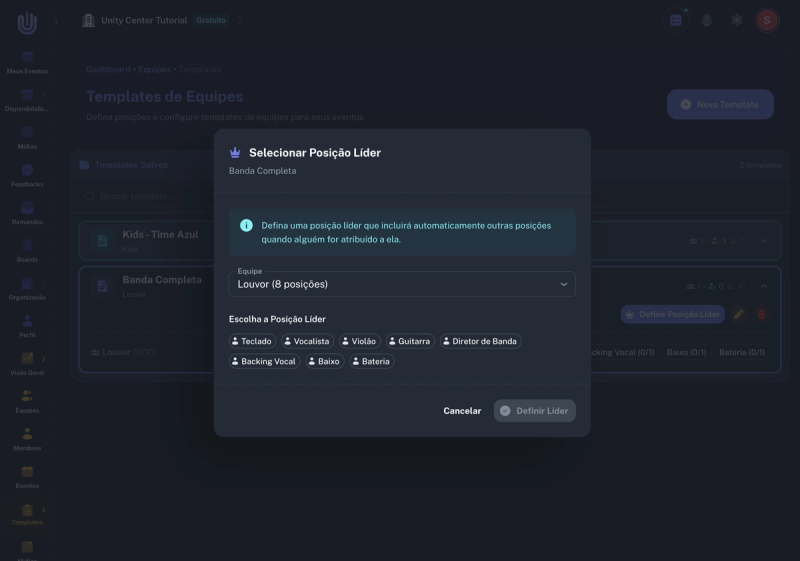The height and width of the screenshot is (561, 800).
Task: Open Eventos in the sidebar
Action: (27, 478)
